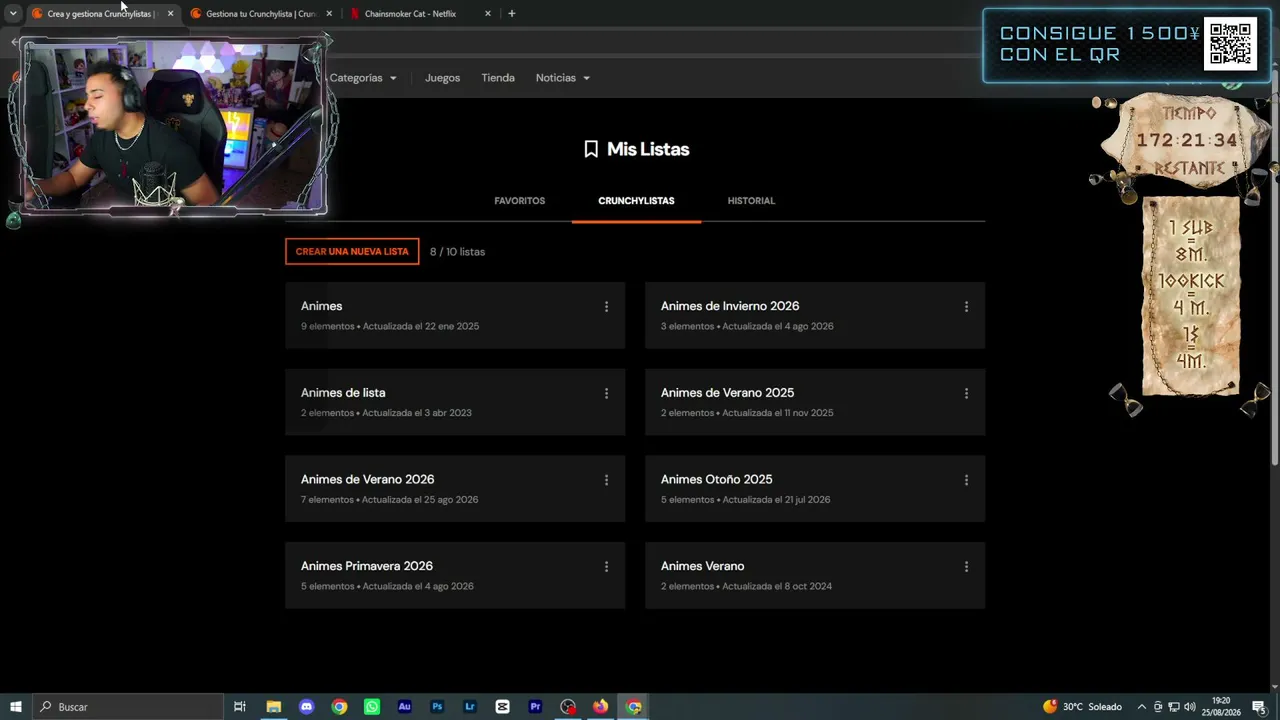Switch to Gestiona tu Crunchylista browser tab

tap(262, 14)
